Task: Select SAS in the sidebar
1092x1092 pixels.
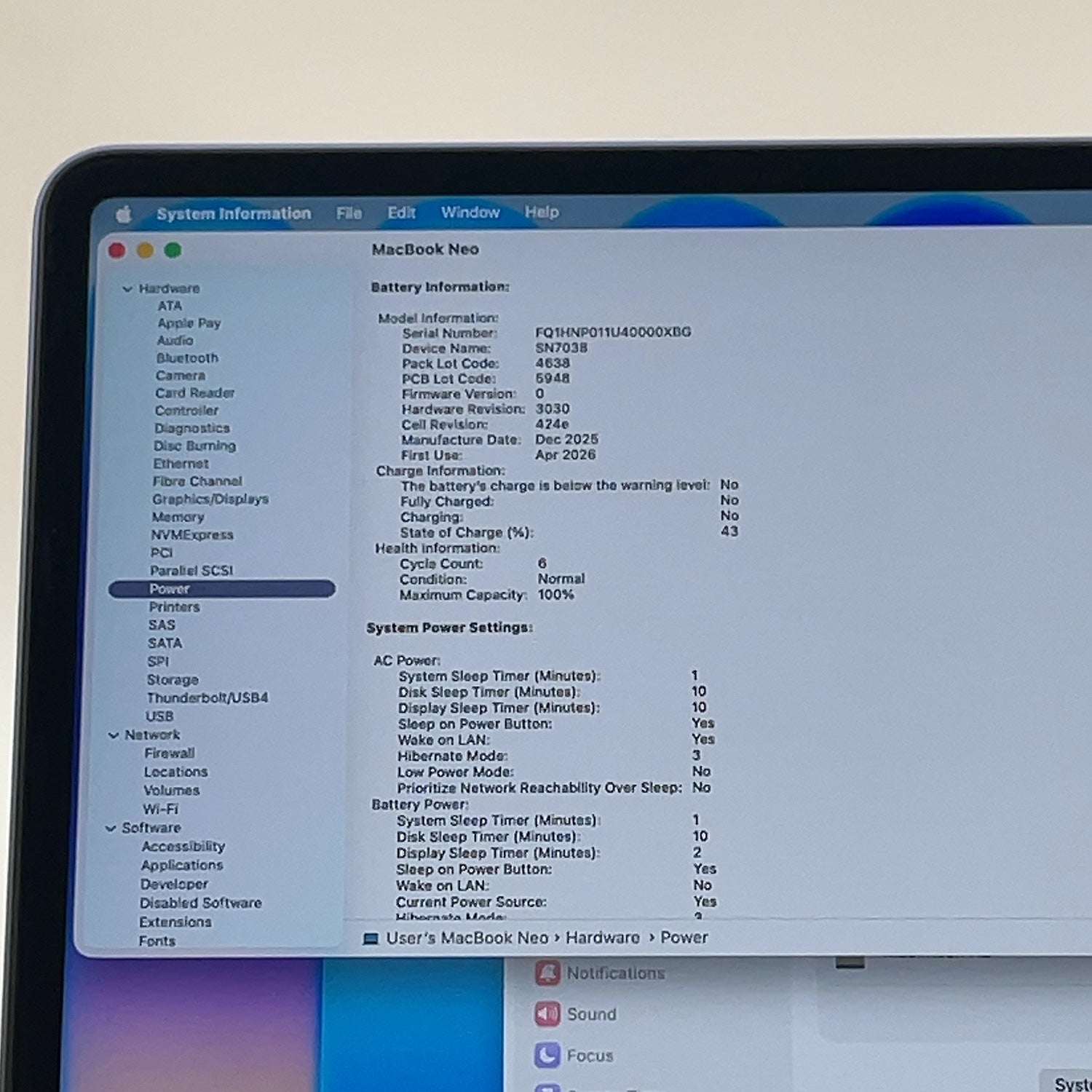Action: point(161,625)
